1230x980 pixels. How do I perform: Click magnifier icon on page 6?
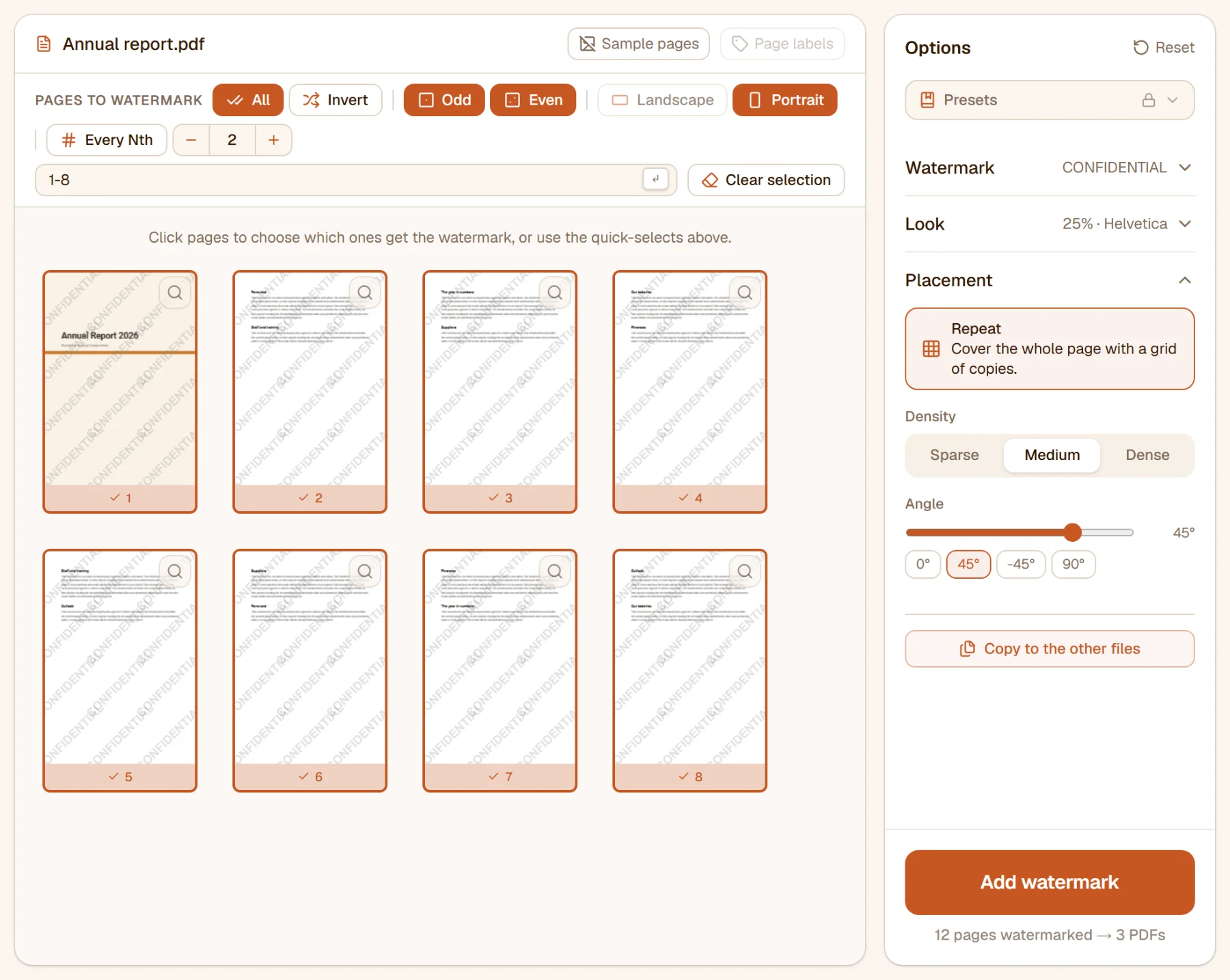[365, 571]
